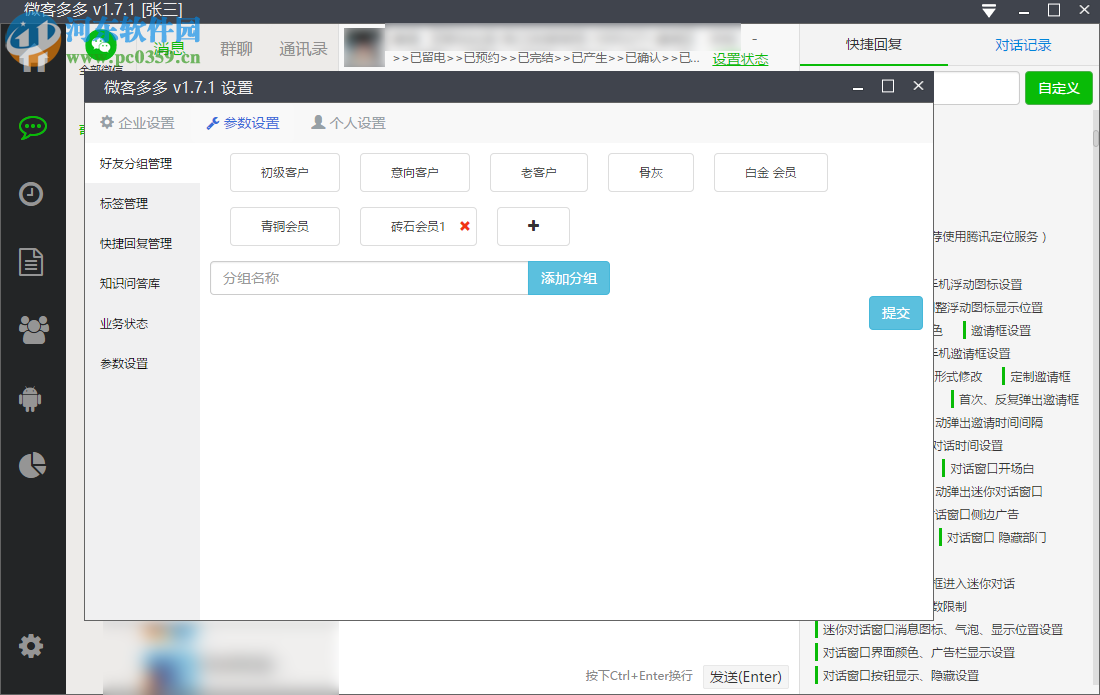Delete 砖石会员1 group via red X
Viewport: 1100px width, 695px height.
[464, 226]
